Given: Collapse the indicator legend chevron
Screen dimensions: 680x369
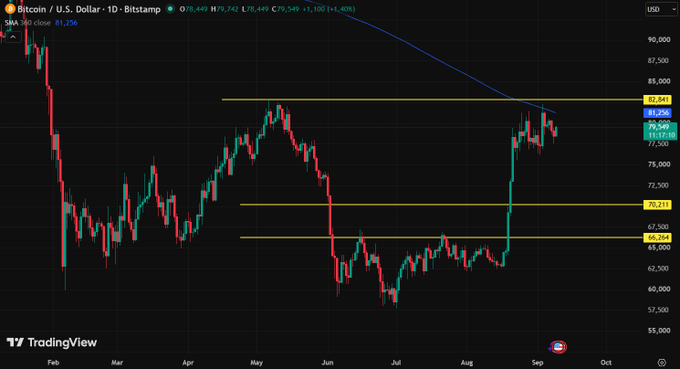Looking at the screenshot, I should 13,37.
